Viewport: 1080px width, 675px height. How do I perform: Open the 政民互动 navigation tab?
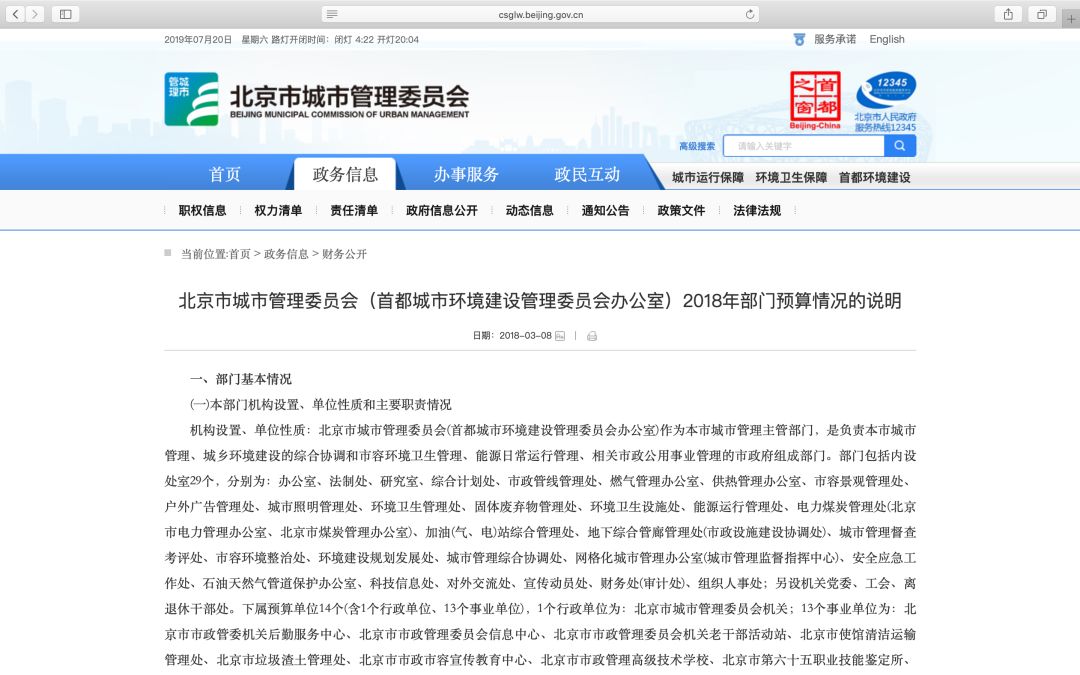[x=588, y=174]
